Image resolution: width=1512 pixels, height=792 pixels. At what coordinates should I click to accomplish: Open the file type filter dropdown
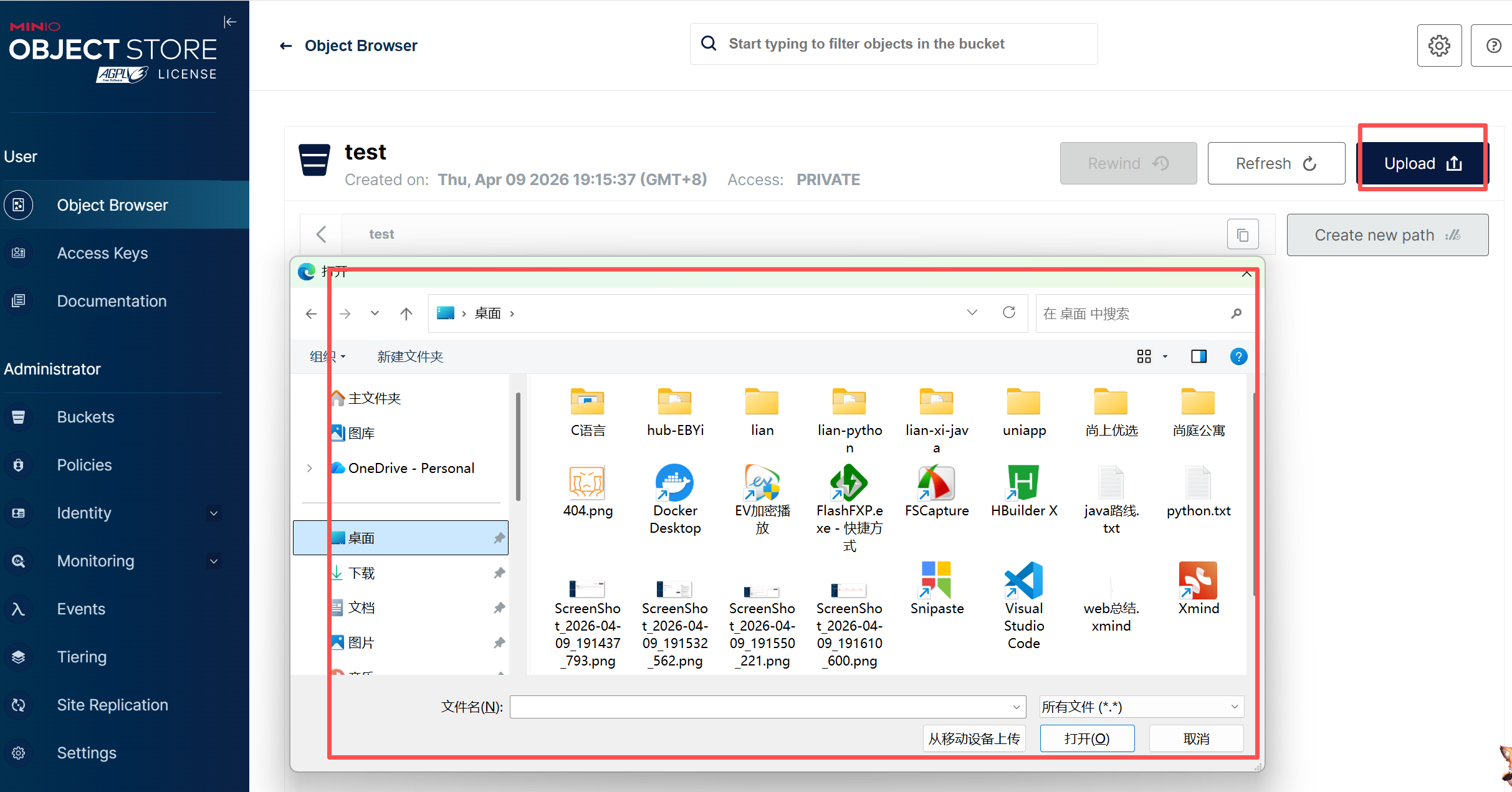[x=1141, y=707]
